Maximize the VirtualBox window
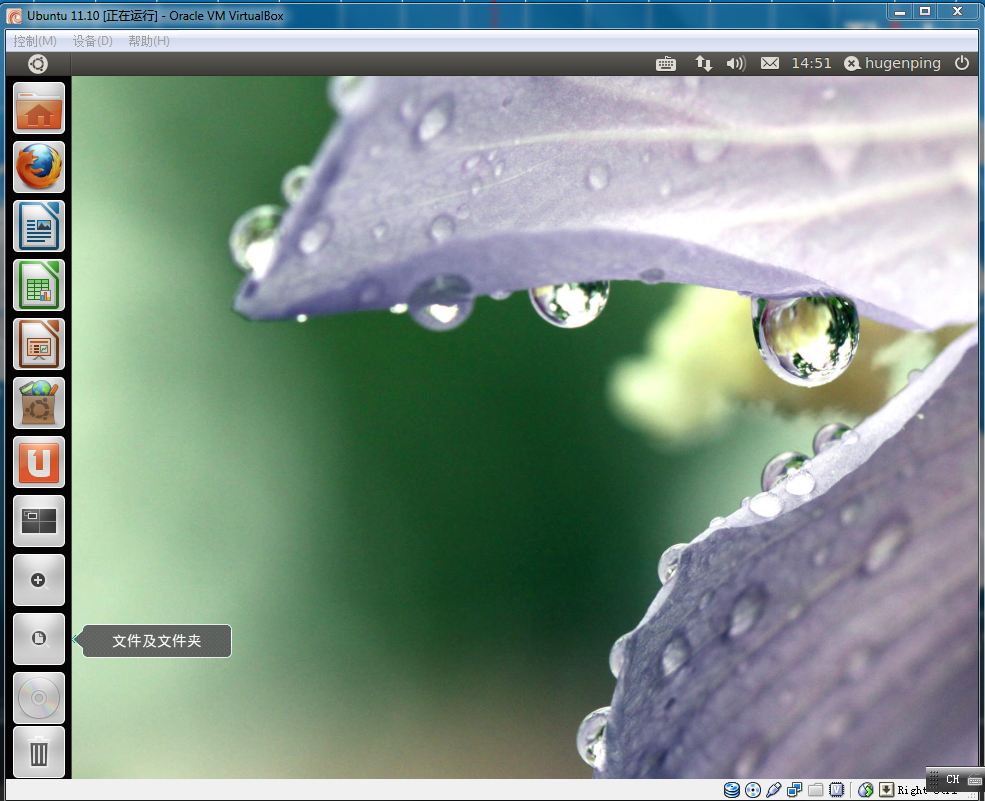985x801 pixels. coord(925,11)
